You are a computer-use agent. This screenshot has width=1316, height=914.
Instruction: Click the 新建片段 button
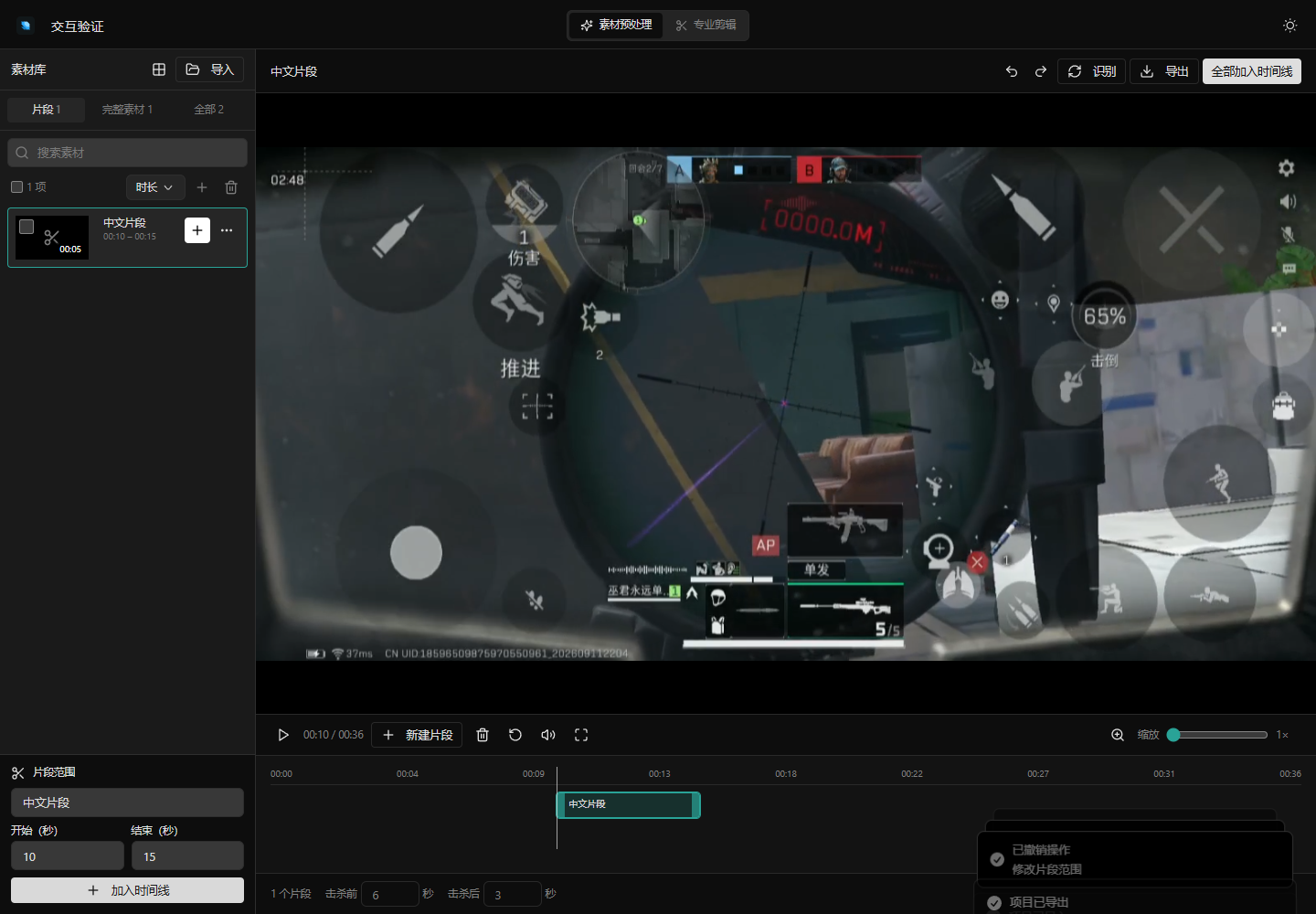(417, 735)
